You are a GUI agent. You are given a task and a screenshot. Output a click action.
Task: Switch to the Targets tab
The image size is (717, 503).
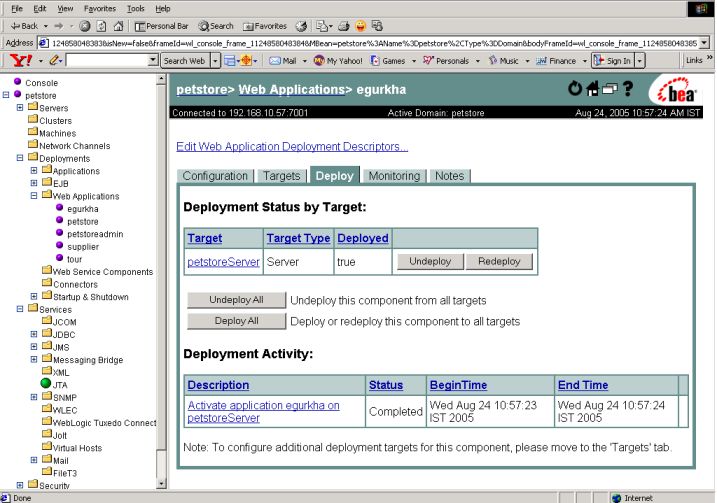click(x=282, y=176)
